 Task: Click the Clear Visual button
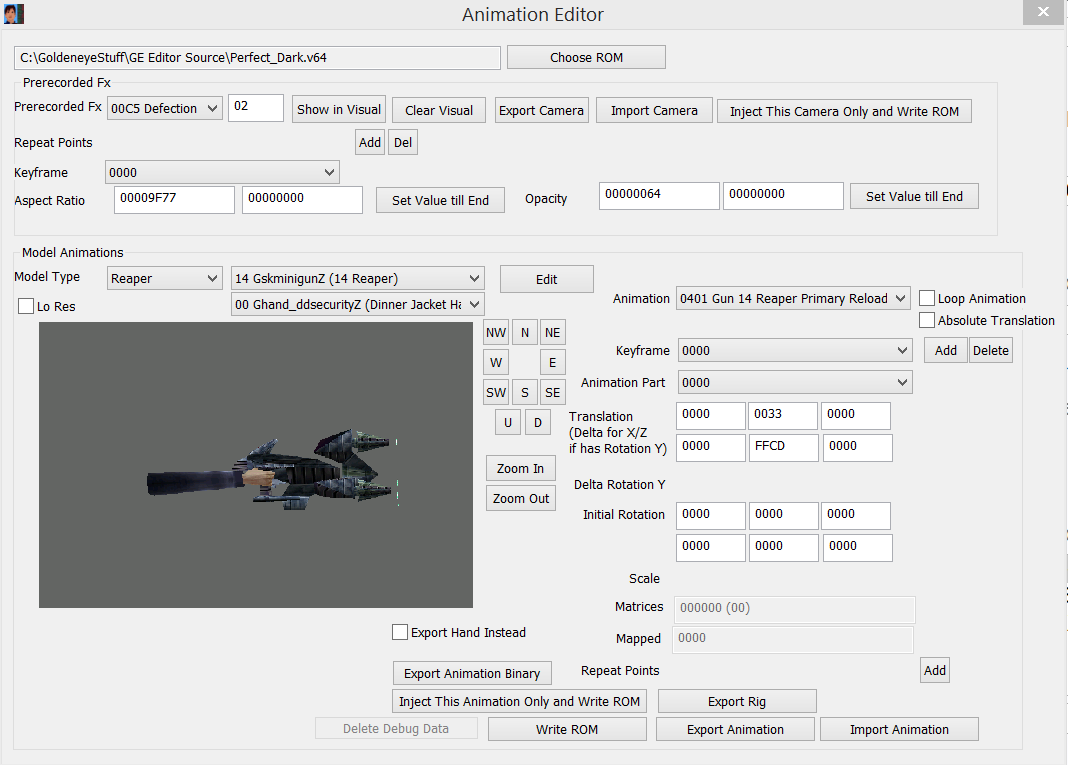pyautogui.click(x=439, y=110)
